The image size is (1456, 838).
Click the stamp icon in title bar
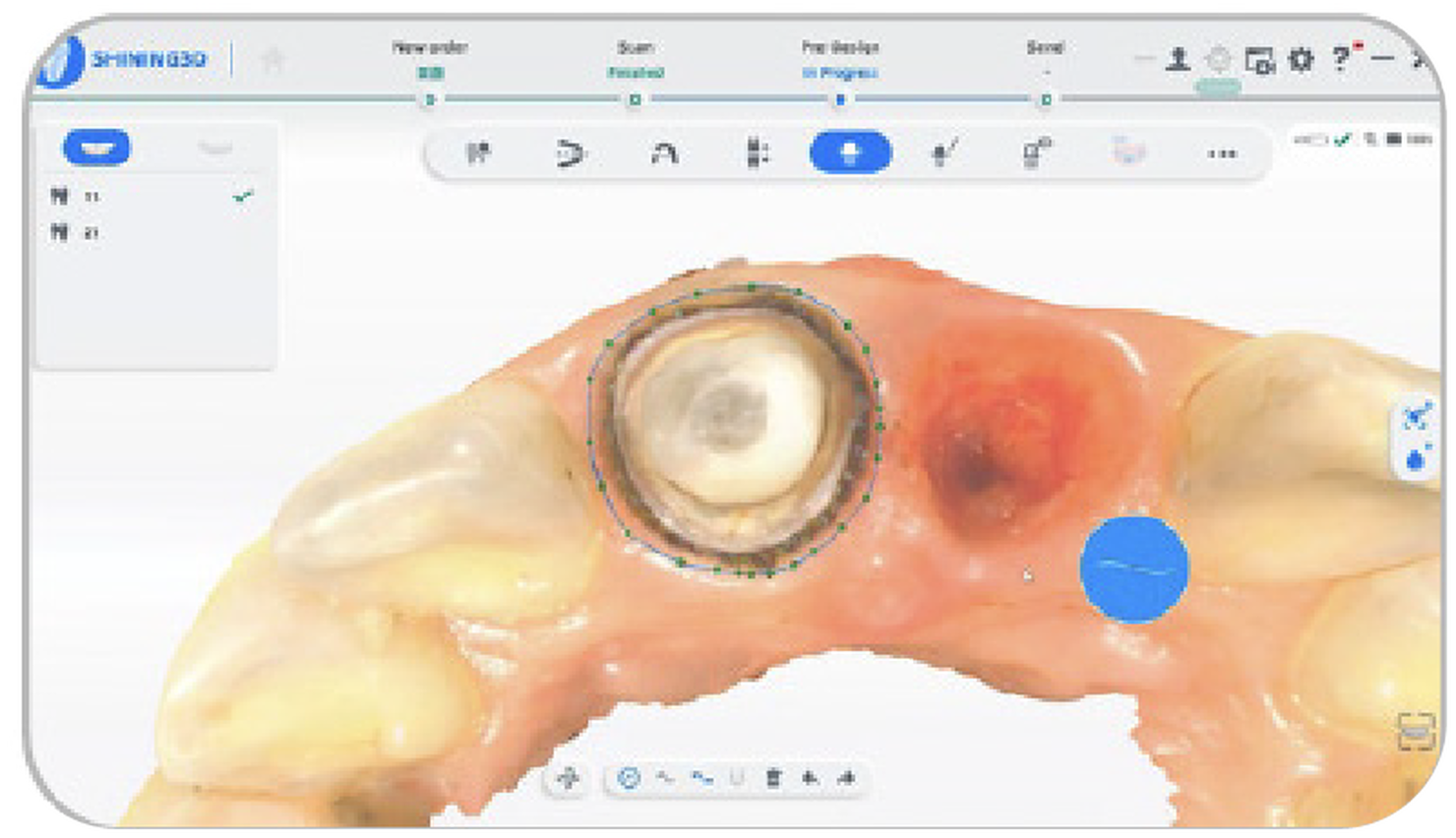point(1178,60)
